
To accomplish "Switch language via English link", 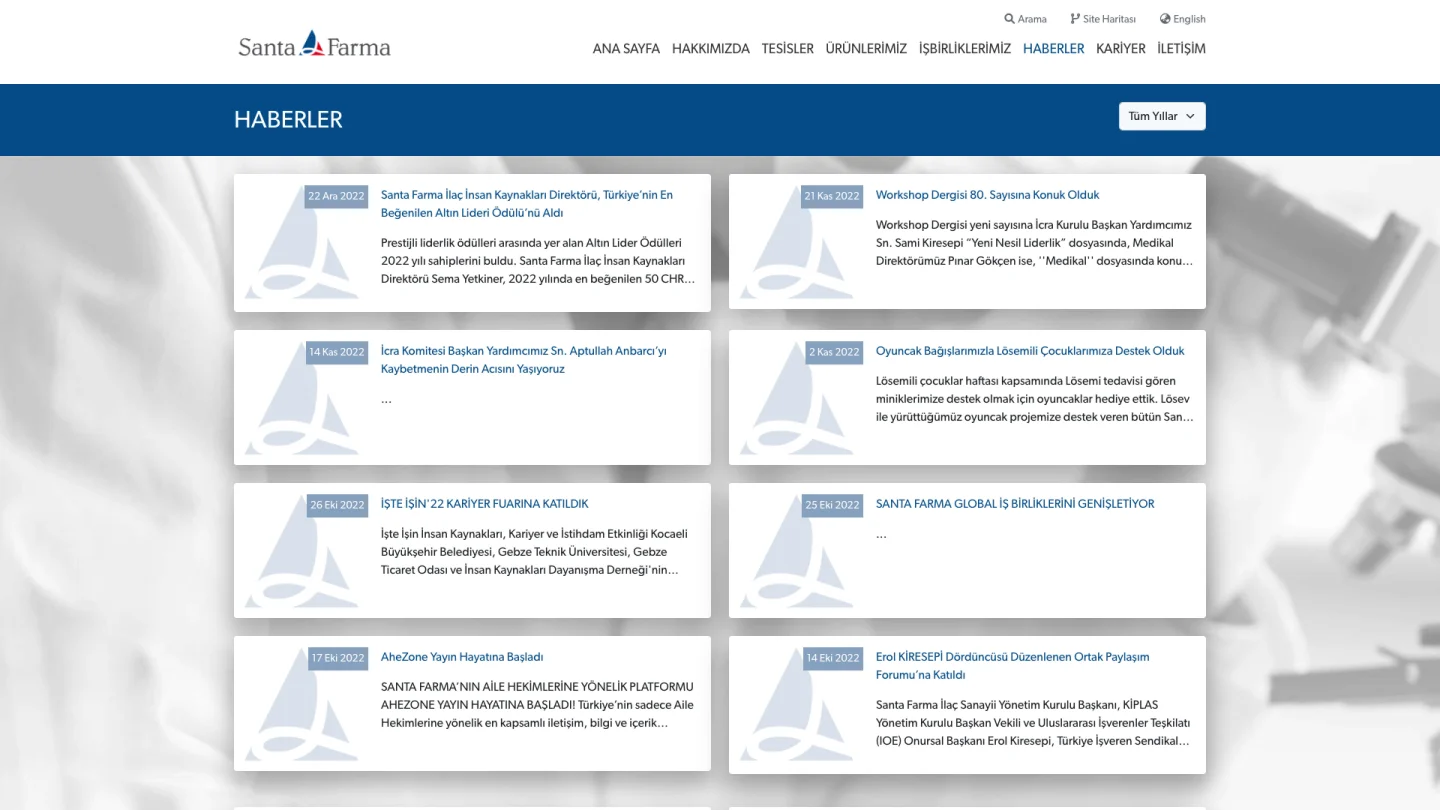I will [x=1189, y=19].
